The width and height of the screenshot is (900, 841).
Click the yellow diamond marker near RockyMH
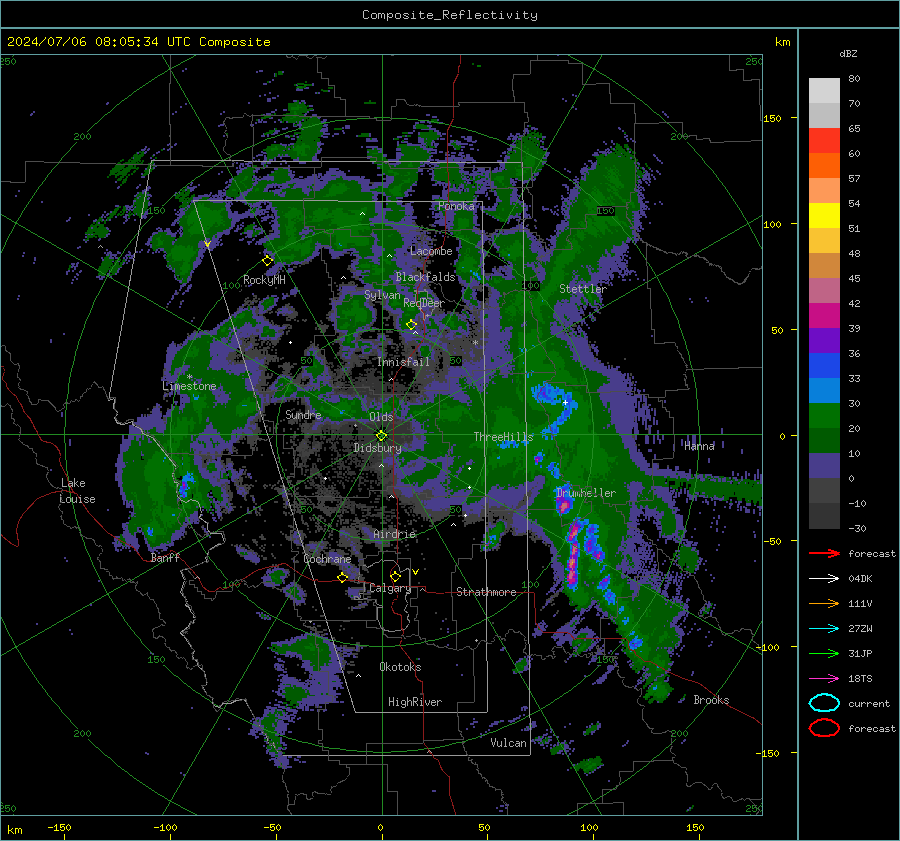click(267, 261)
